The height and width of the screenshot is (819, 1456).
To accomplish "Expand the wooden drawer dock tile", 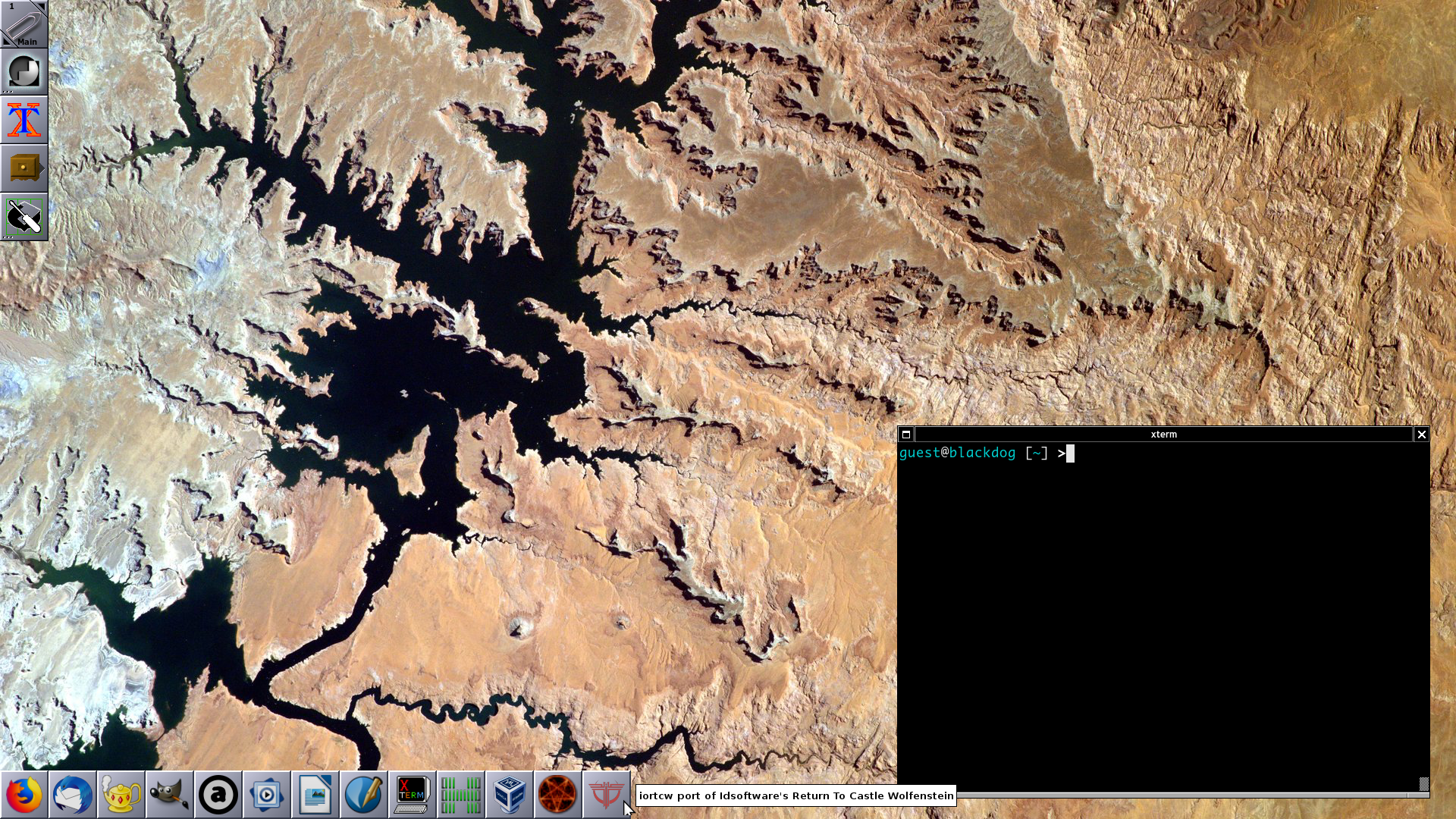I will click(x=24, y=168).
